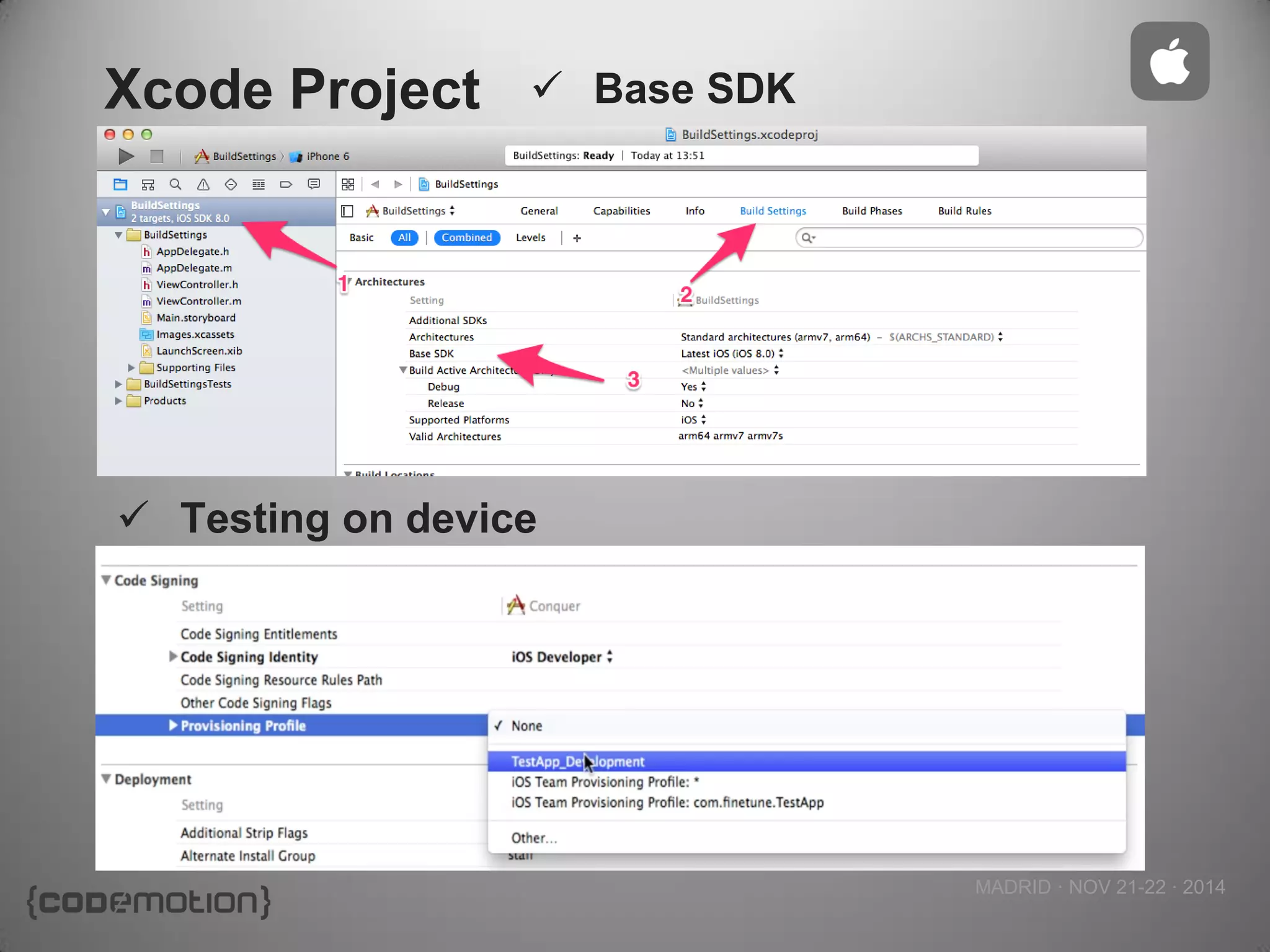Collapse the Build Active Architecture row
The width and height of the screenshot is (1270, 952).
pos(403,370)
